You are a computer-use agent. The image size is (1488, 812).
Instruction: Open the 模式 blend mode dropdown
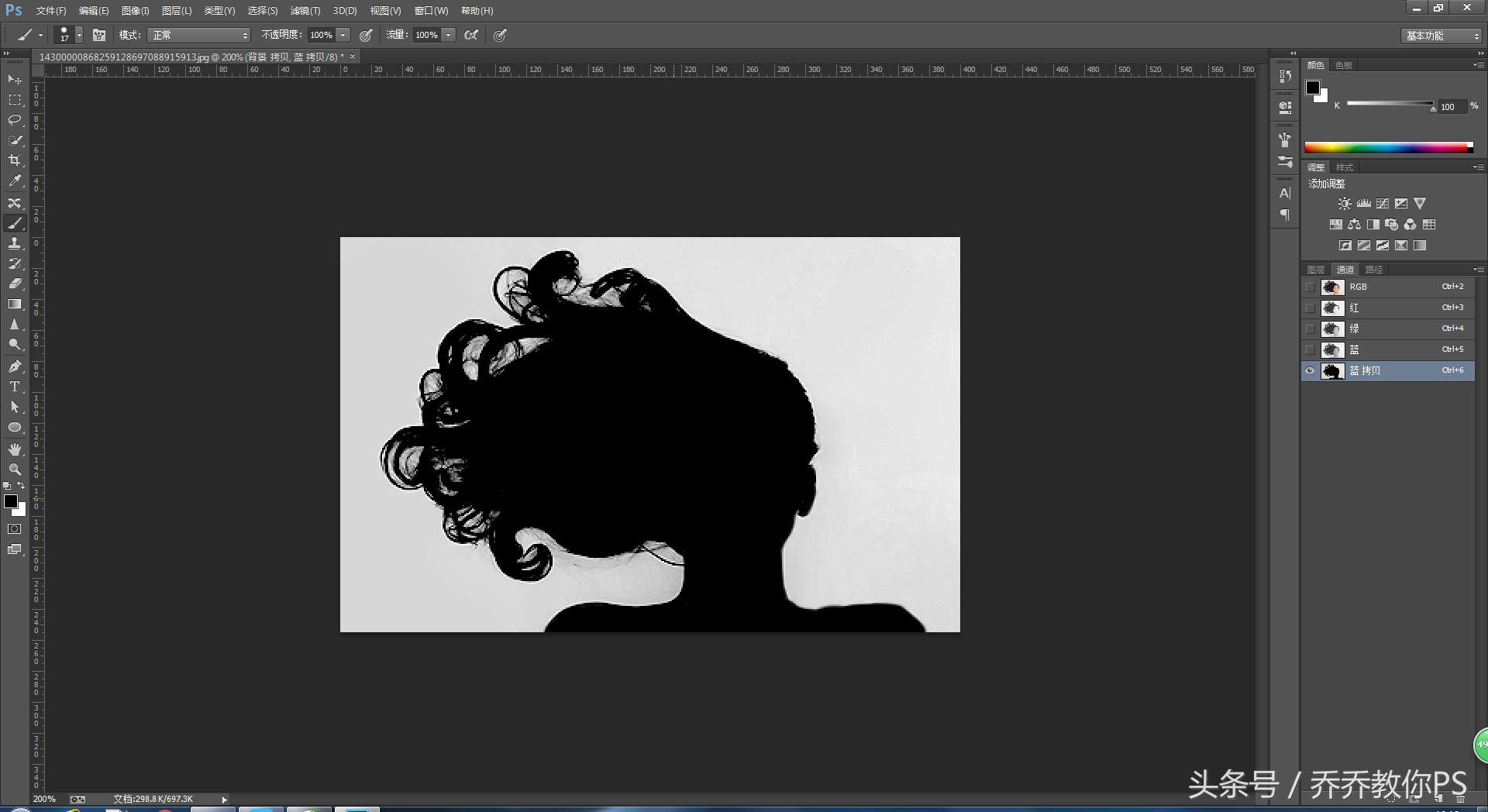[x=200, y=35]
